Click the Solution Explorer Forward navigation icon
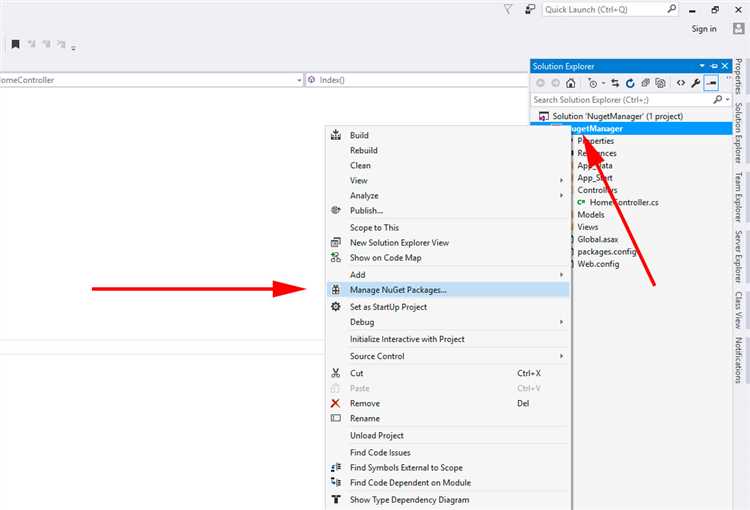750x510 pixels. click(x=555, y=83)
